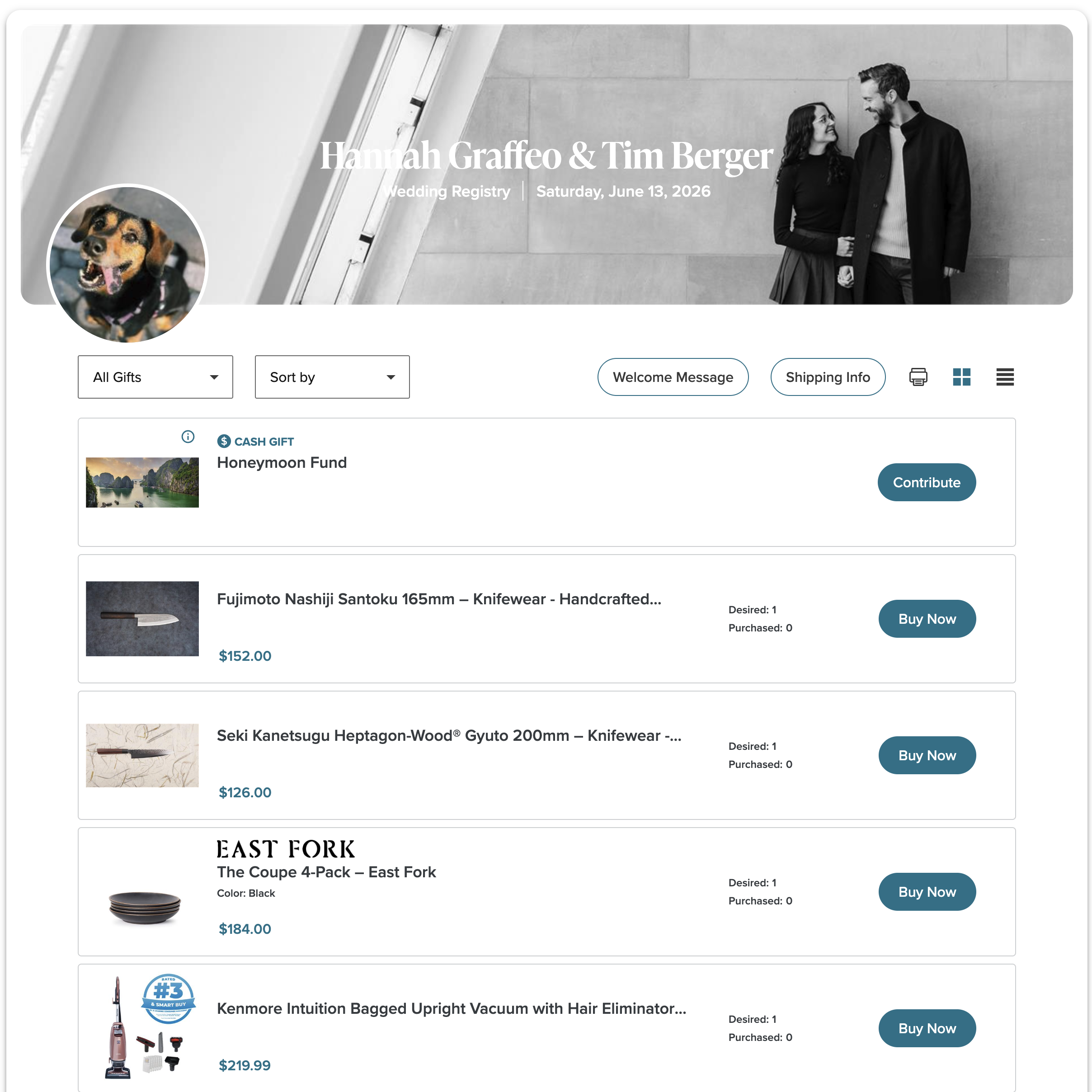Buy the Kenmore Intuition vacuum now

click(927, 1028)
